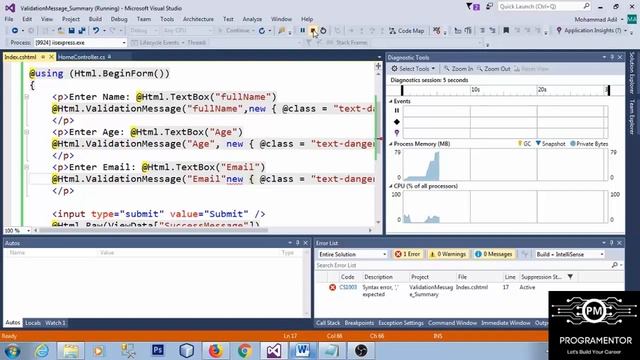The image size is (640, 360).
Task: Click the diagnostics timeline ruler at 10s
Action: [475, 90]
